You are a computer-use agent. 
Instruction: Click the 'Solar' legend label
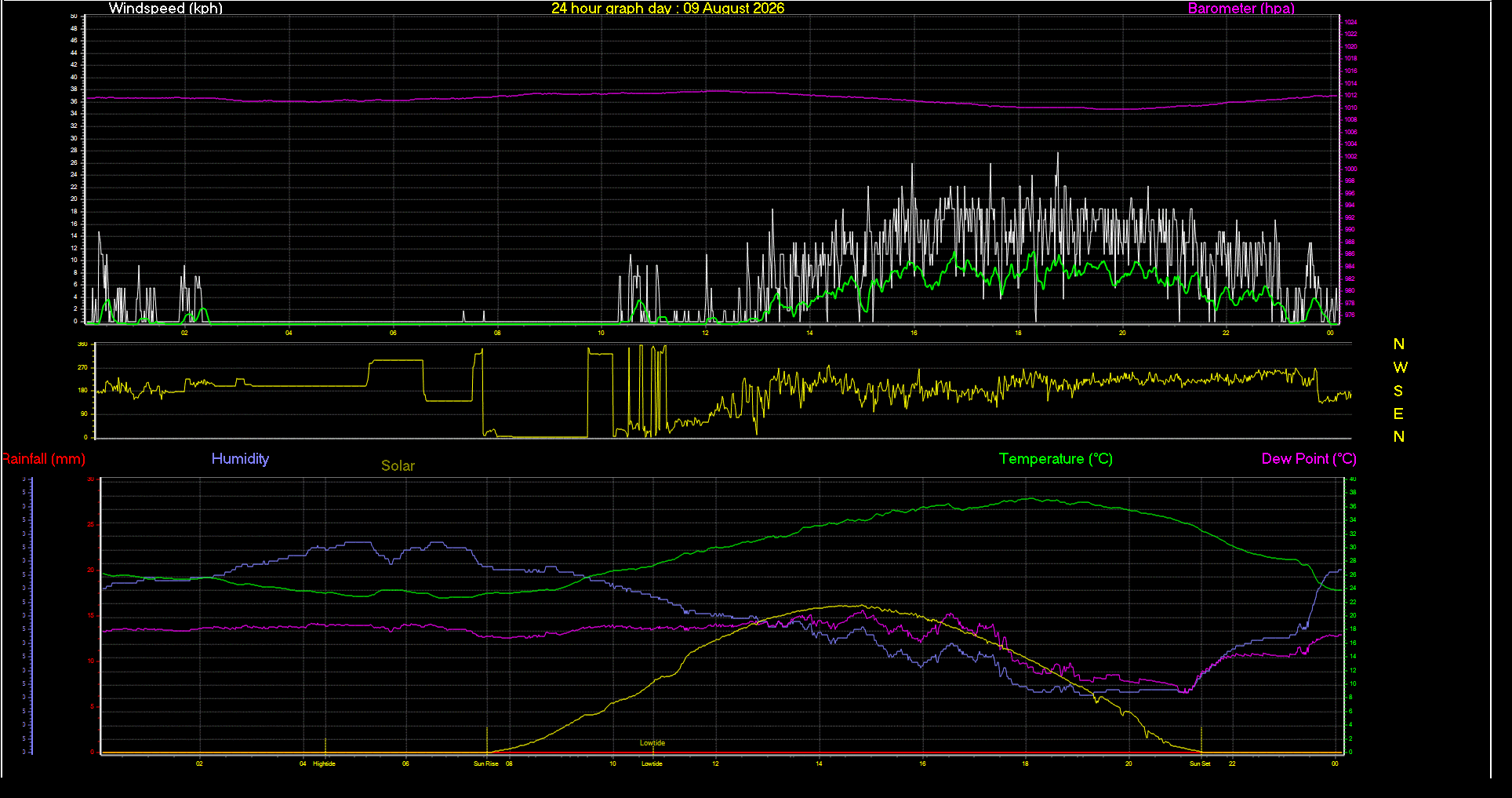pos(398,466)
